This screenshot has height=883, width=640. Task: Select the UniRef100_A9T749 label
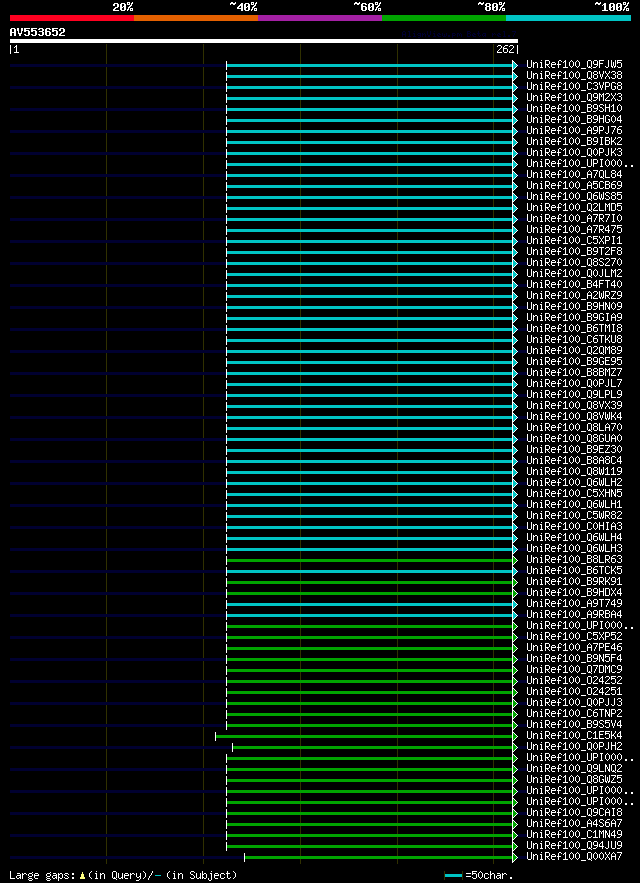(x=574, y=603)
